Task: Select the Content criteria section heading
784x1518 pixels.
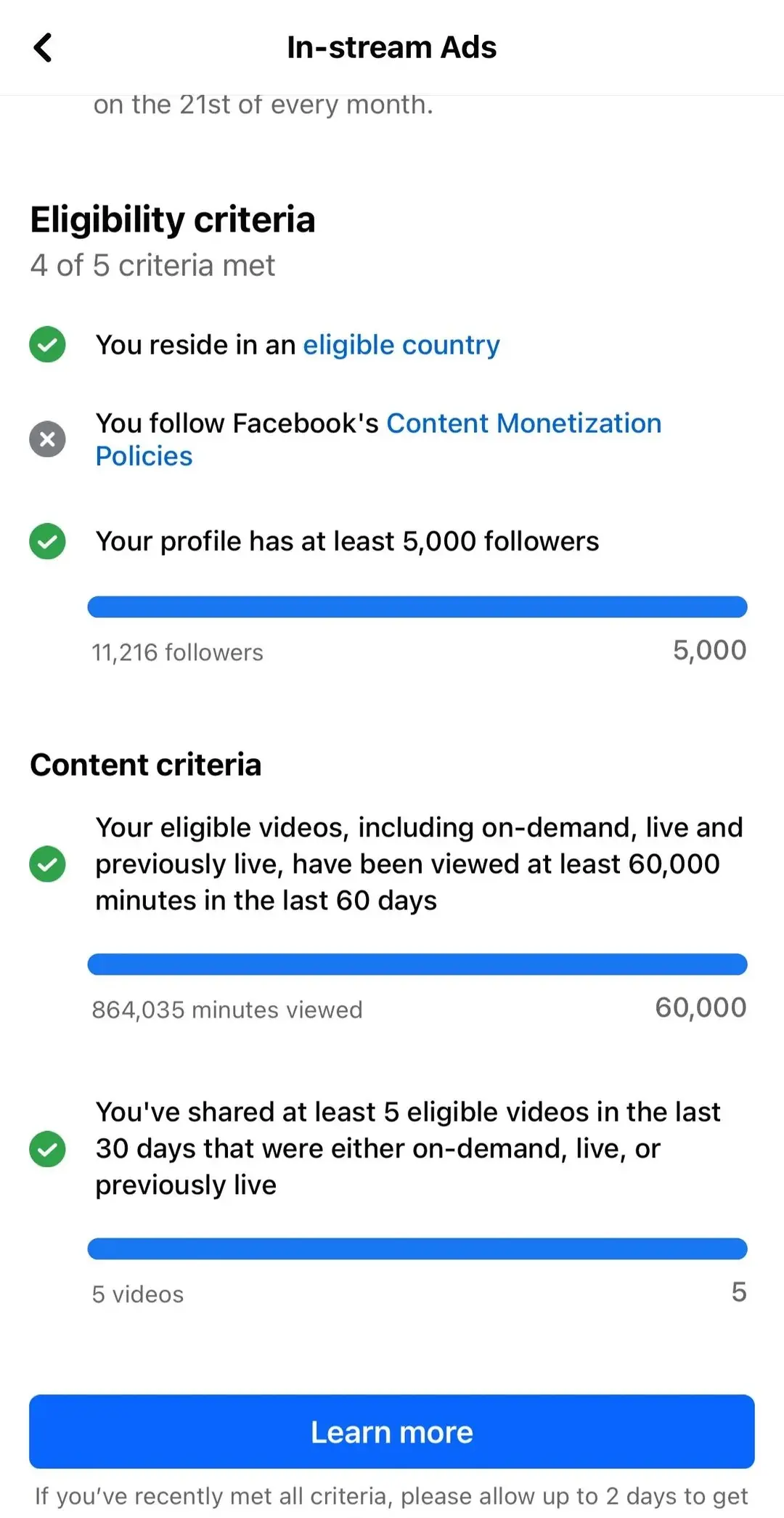Action: click(145, 764)
